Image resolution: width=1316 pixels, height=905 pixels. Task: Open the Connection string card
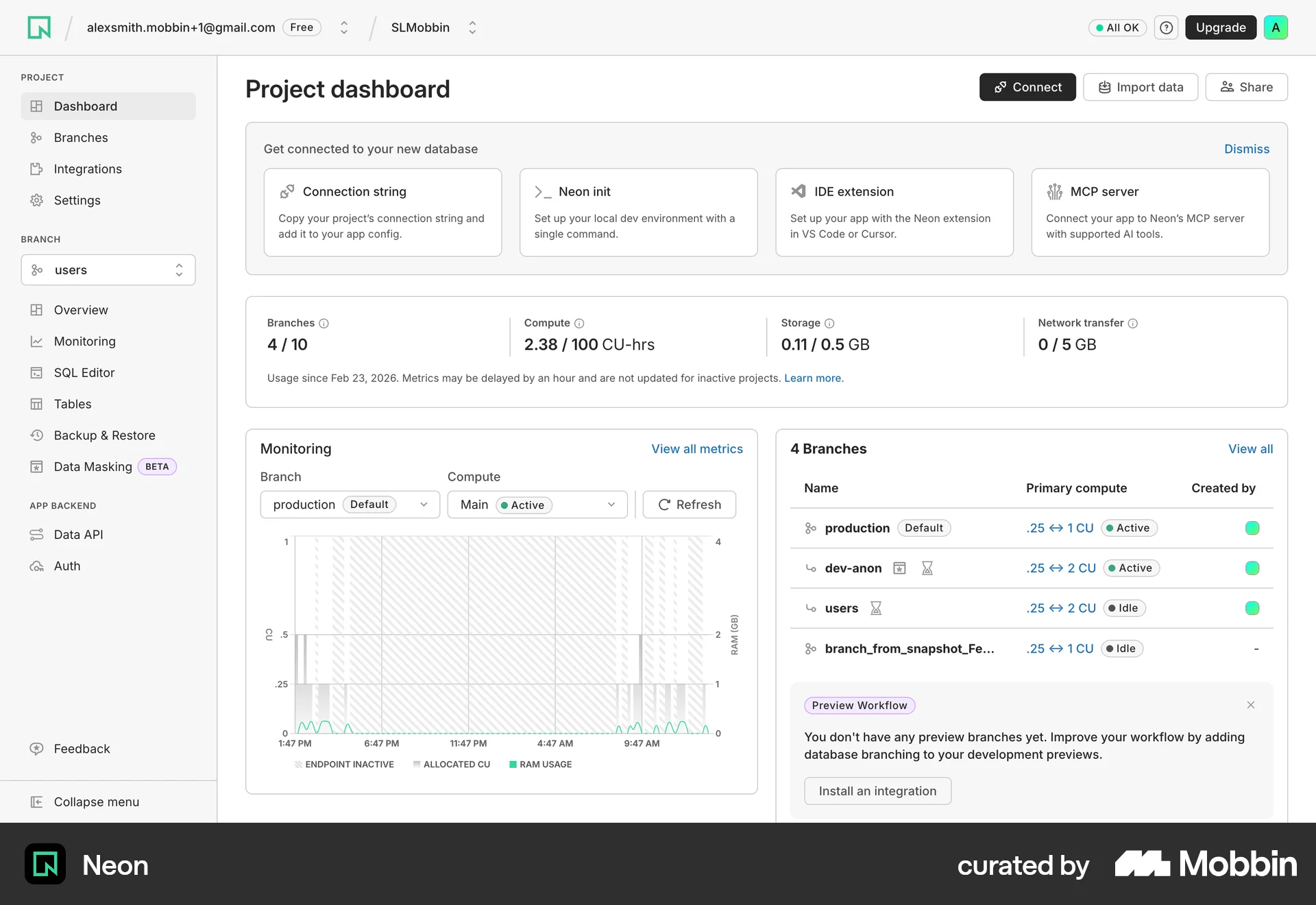tap(382, 213)
